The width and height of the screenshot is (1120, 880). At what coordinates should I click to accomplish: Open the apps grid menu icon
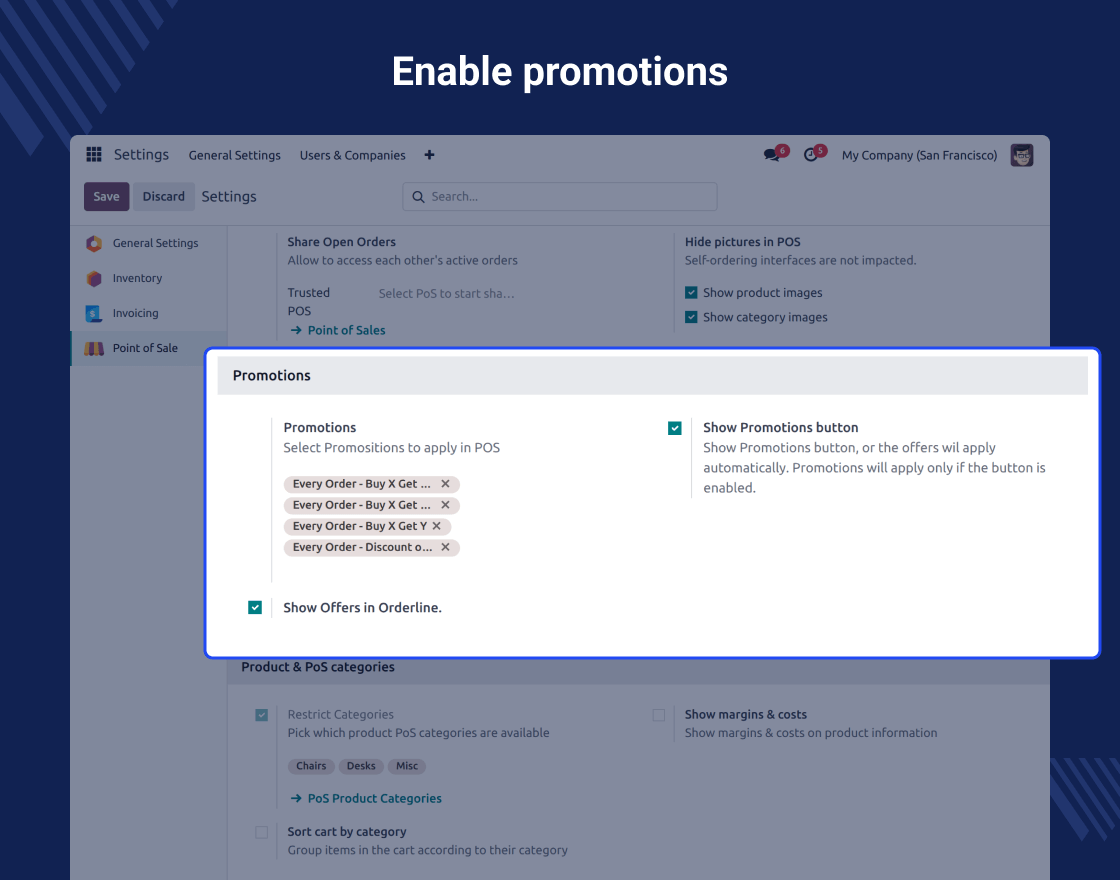[94, 155]
